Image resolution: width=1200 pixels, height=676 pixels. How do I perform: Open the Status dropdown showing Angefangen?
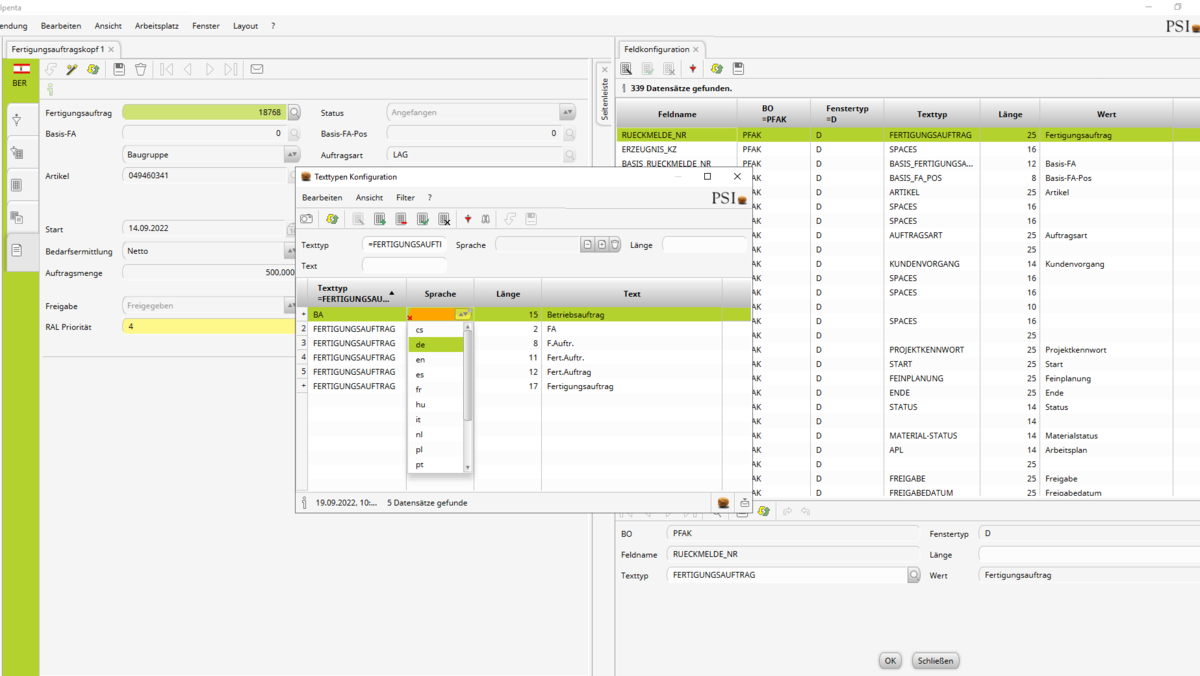point(567,113)
